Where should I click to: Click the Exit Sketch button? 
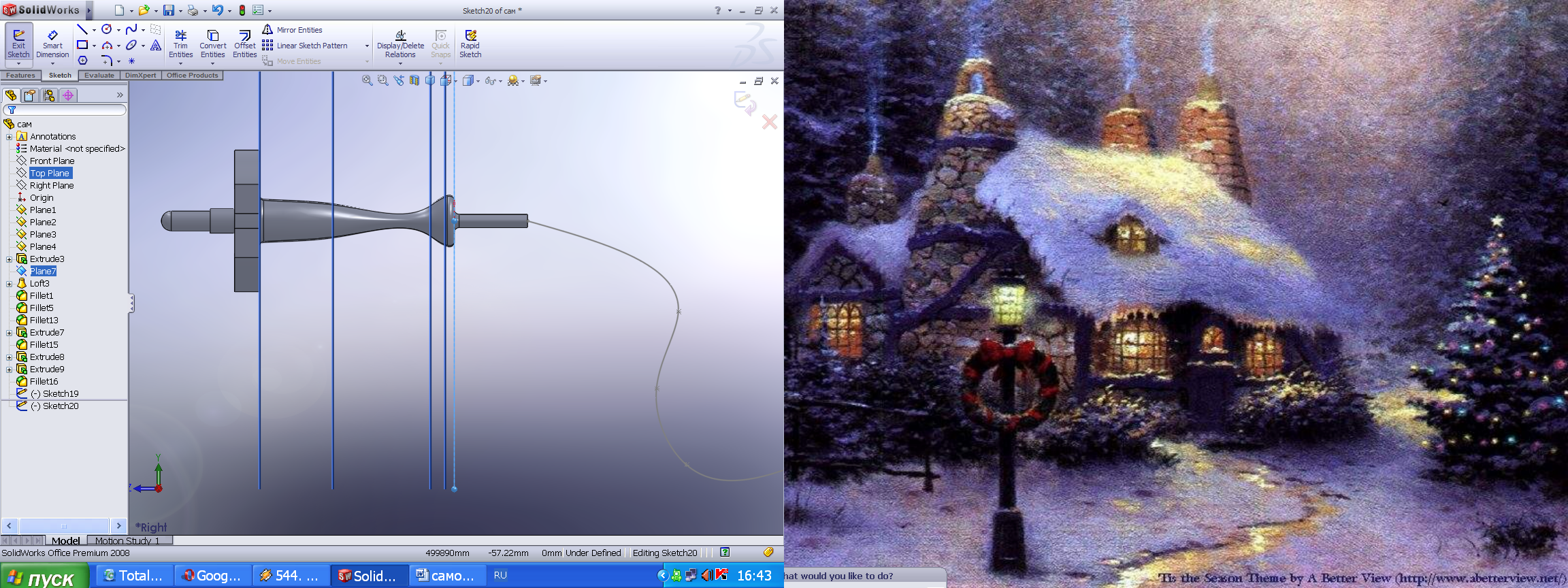point(18,44)
